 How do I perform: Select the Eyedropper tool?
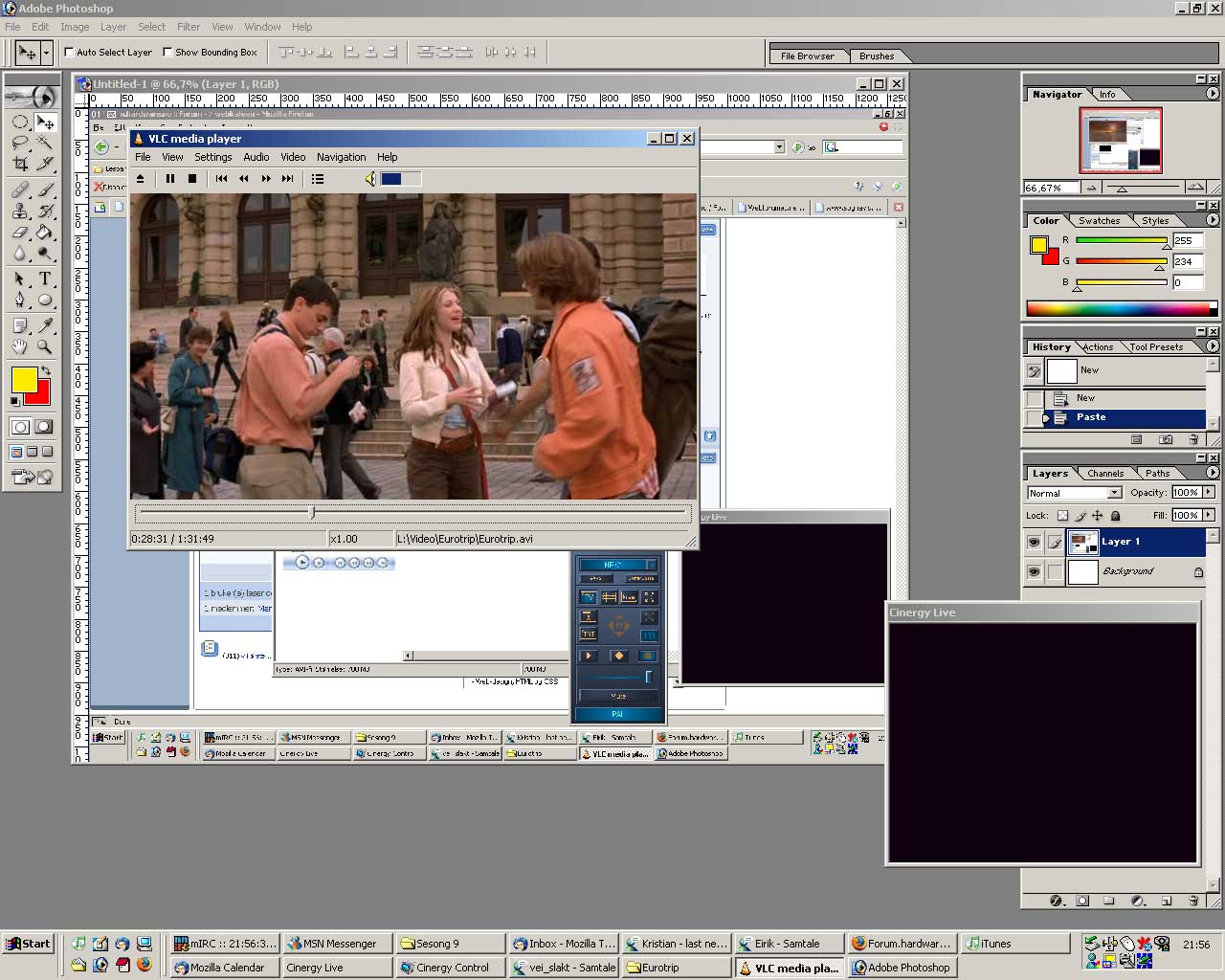pyautogui.click(x=45, y=325)
